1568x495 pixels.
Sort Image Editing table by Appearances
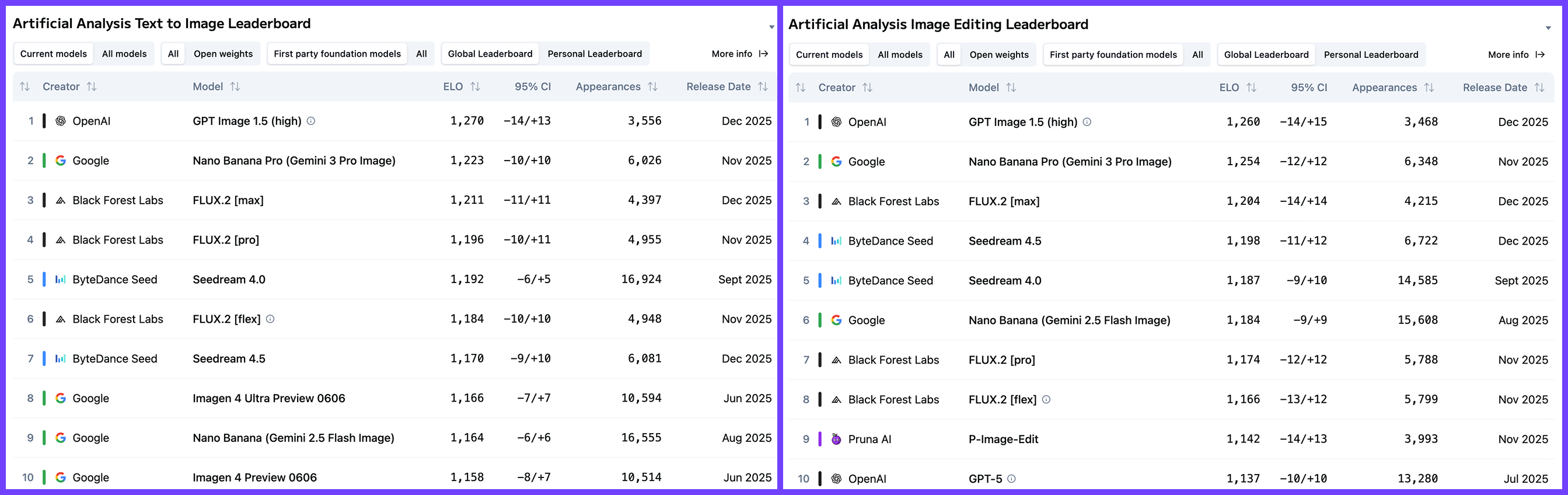1429,88
